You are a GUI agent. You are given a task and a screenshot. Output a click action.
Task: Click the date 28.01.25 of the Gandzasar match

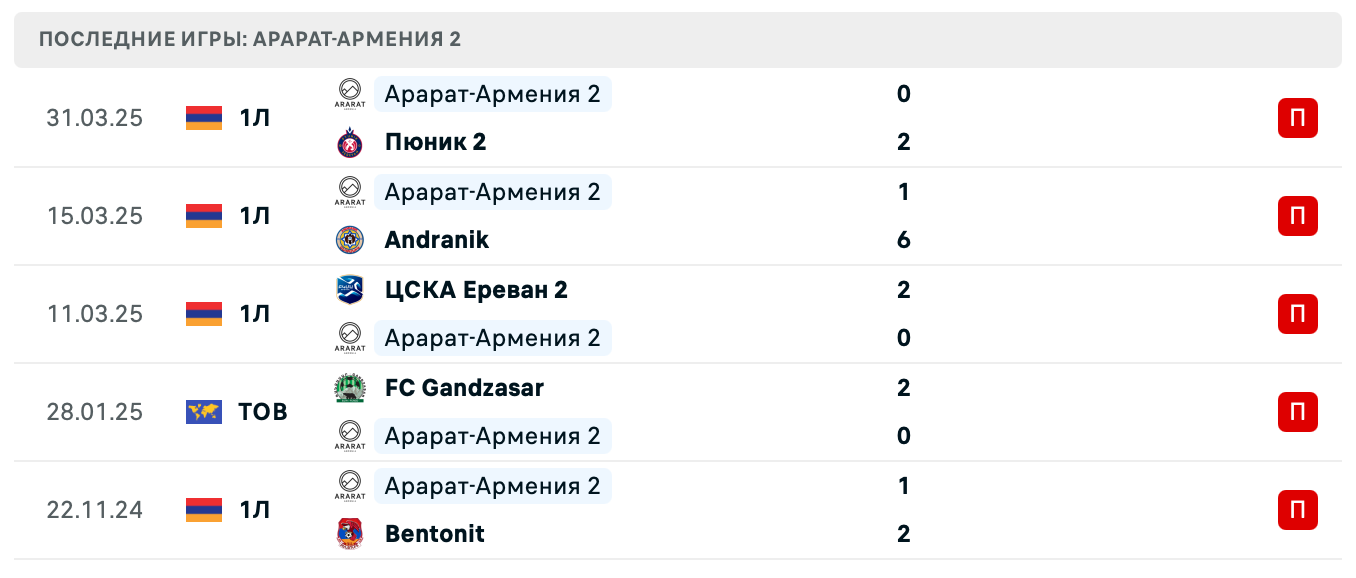(x=94, y=411)
